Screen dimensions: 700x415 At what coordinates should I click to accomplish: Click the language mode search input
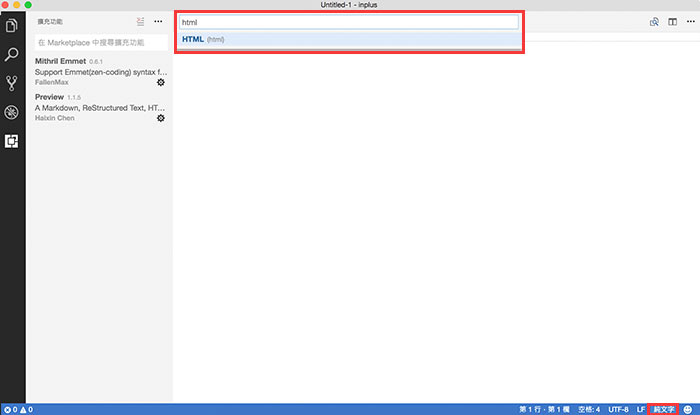point(349,22)
